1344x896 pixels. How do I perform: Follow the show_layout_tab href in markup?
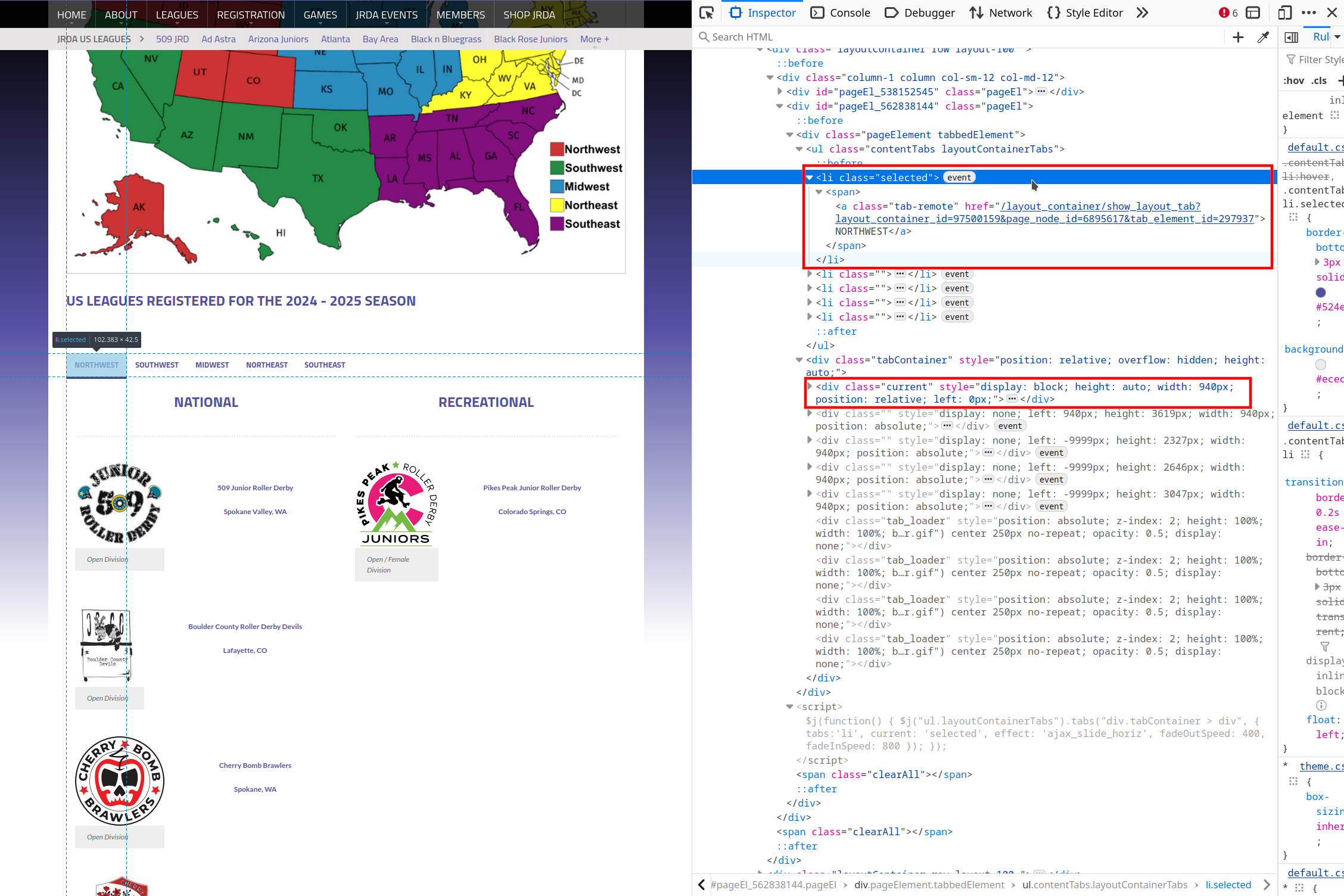1044,213
